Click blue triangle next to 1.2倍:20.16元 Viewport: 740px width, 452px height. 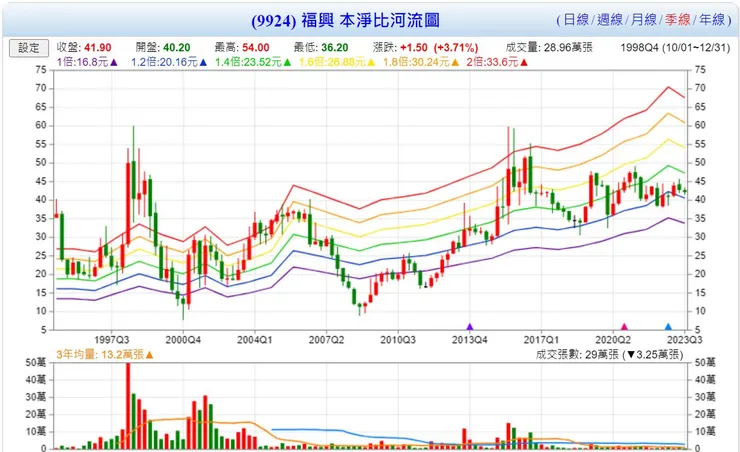pos(203,62)
